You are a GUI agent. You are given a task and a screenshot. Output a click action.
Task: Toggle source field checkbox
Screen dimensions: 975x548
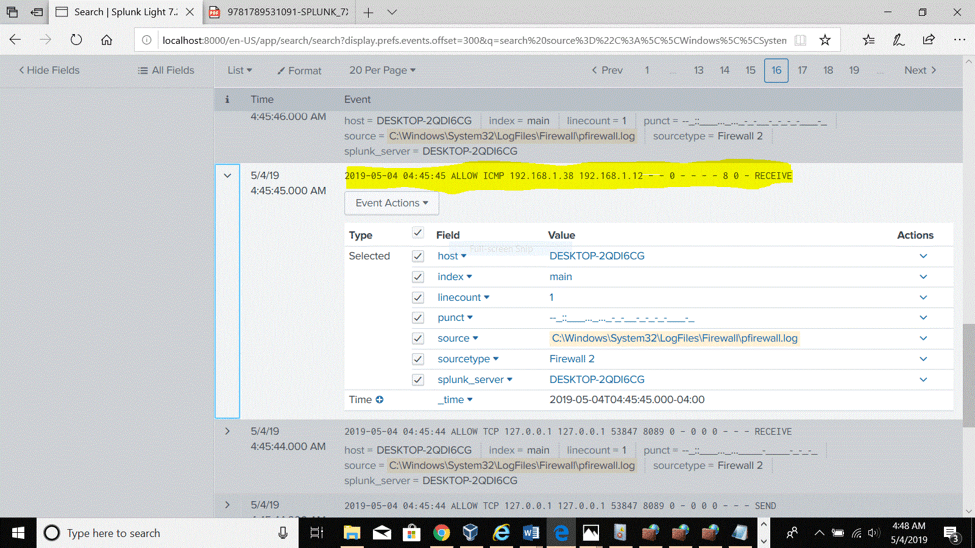(418, 338)
